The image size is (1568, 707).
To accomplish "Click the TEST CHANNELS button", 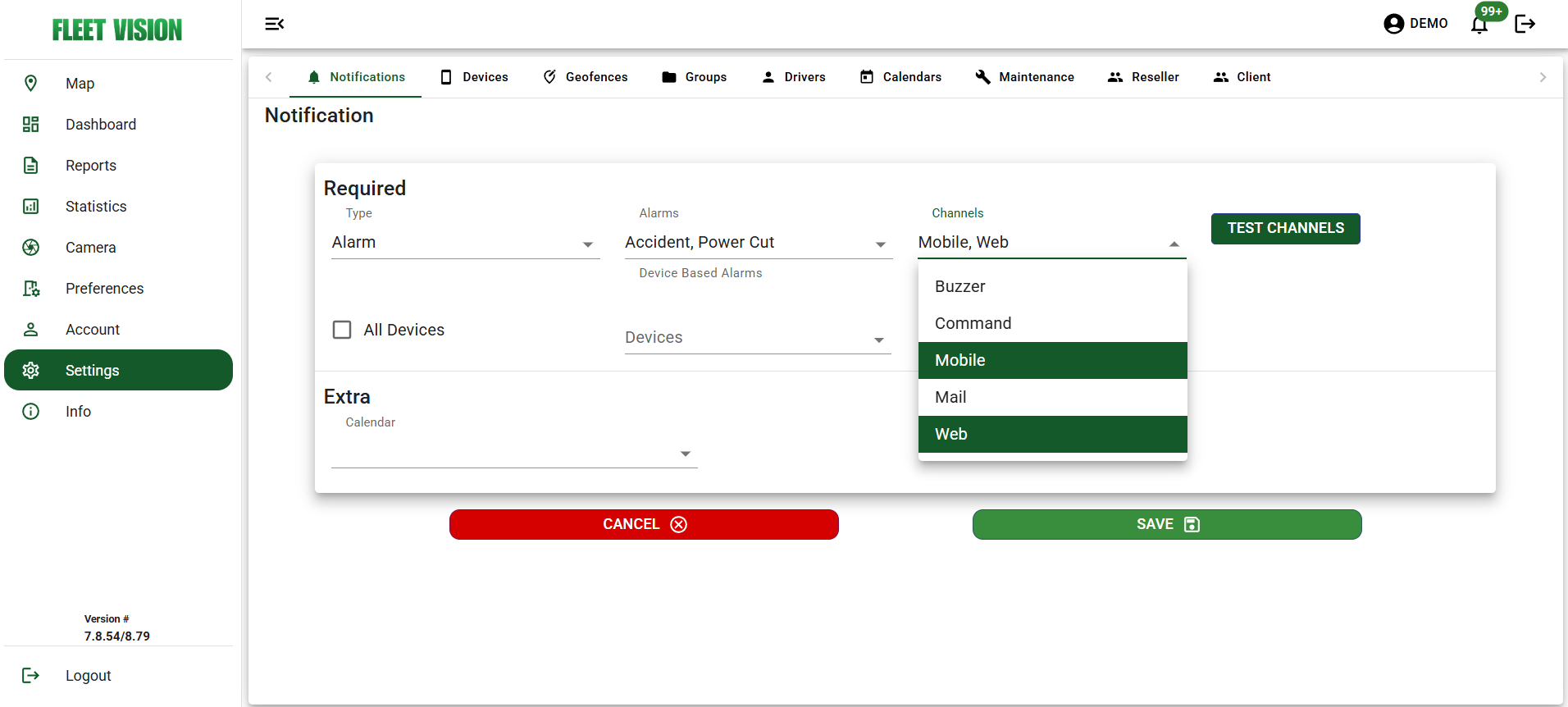I will coord(1285,228).
